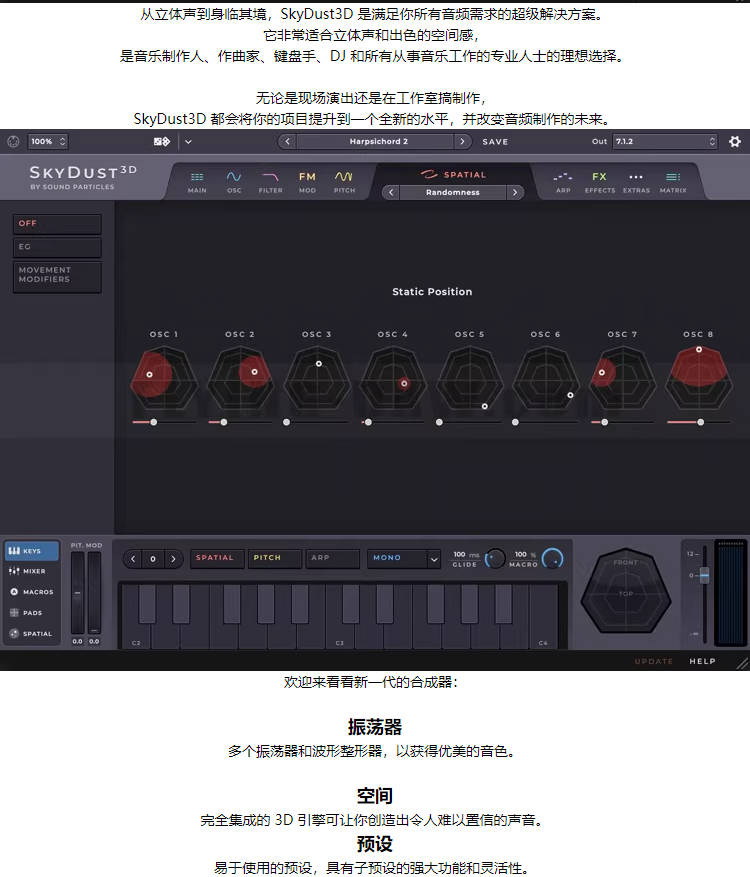This screenshot has width=750, height=877.
Task: Click the GLIDE knob
Action: point(494,559)
